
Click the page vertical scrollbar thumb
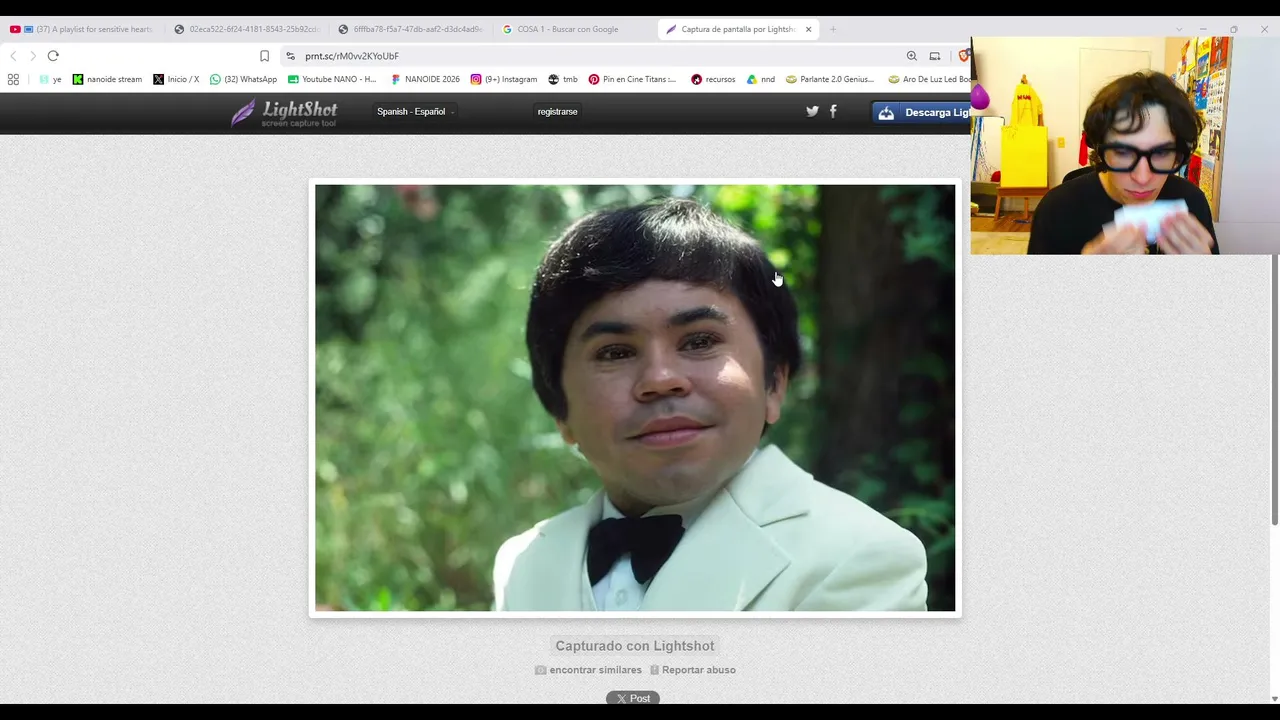(x=1274, y=390)
